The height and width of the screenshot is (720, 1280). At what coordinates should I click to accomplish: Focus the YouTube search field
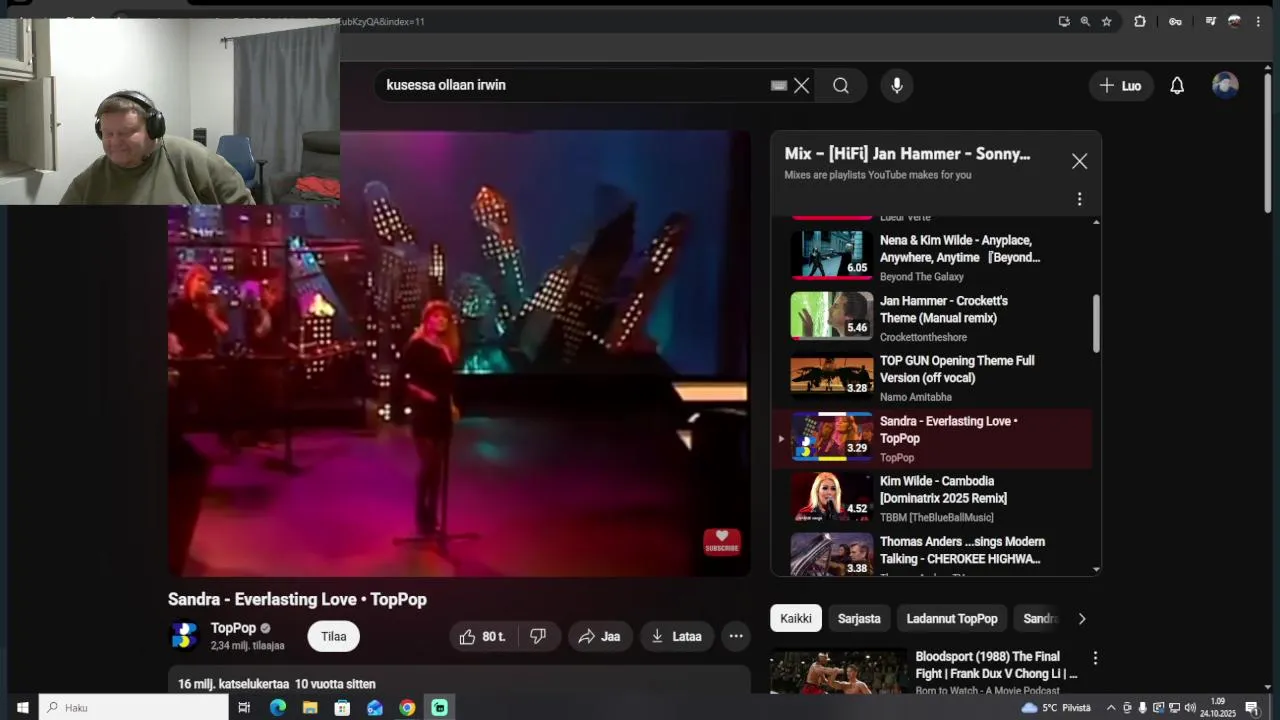click(575, 86)
